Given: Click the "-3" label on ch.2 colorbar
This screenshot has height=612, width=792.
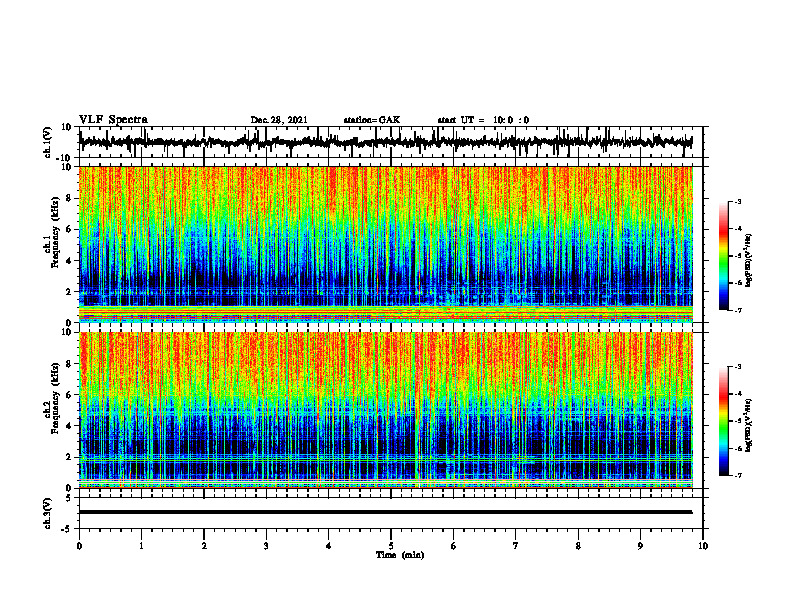Looking at the screenshot, I should [737, 367].
